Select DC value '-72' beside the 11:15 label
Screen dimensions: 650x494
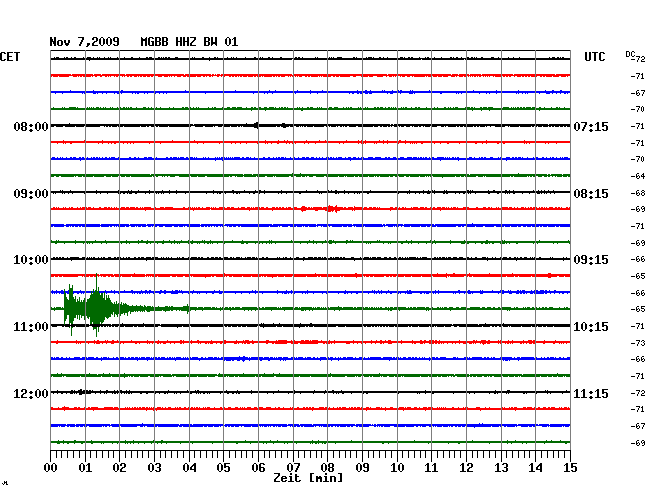click(x=638, y=393)
